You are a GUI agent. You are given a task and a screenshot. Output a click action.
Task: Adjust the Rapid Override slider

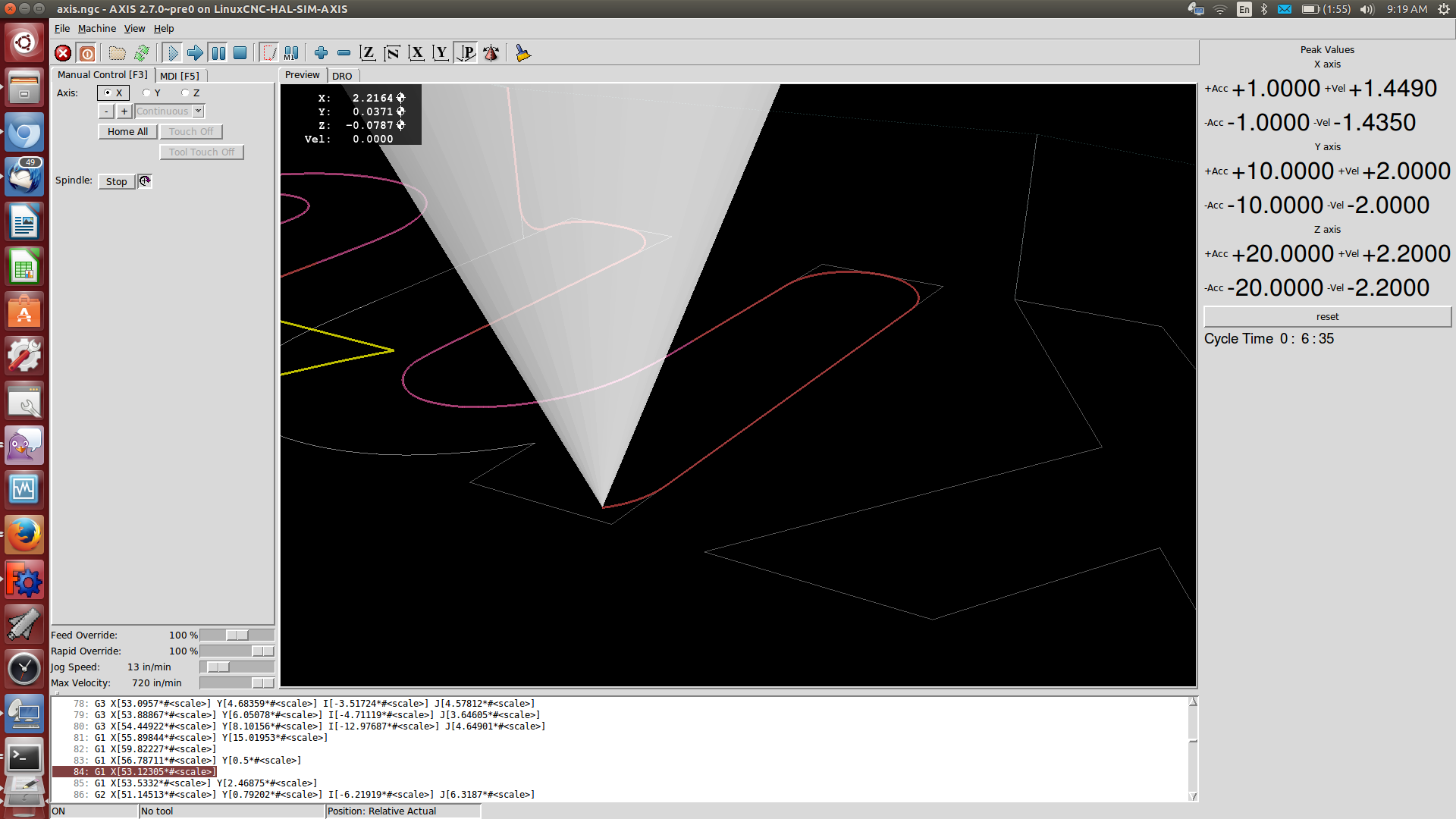pos(237,651)
